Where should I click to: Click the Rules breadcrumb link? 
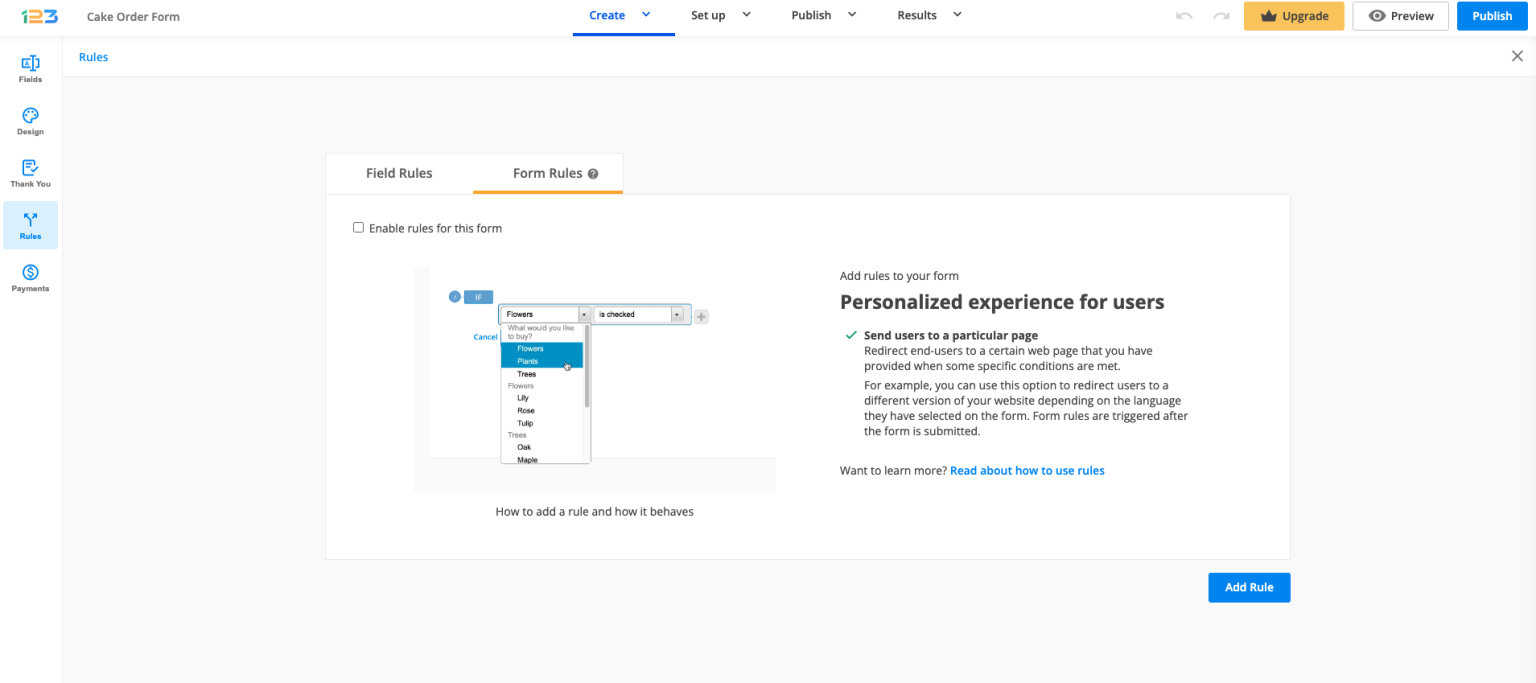[93, 57]
